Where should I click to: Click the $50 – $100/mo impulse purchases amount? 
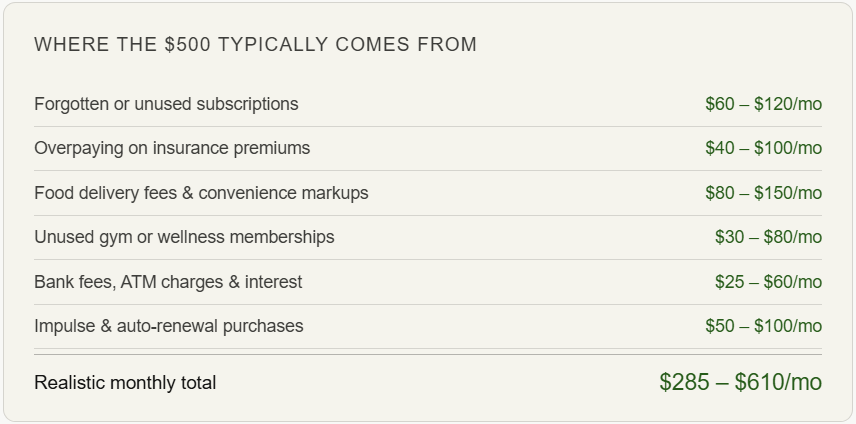click(763, 326)
